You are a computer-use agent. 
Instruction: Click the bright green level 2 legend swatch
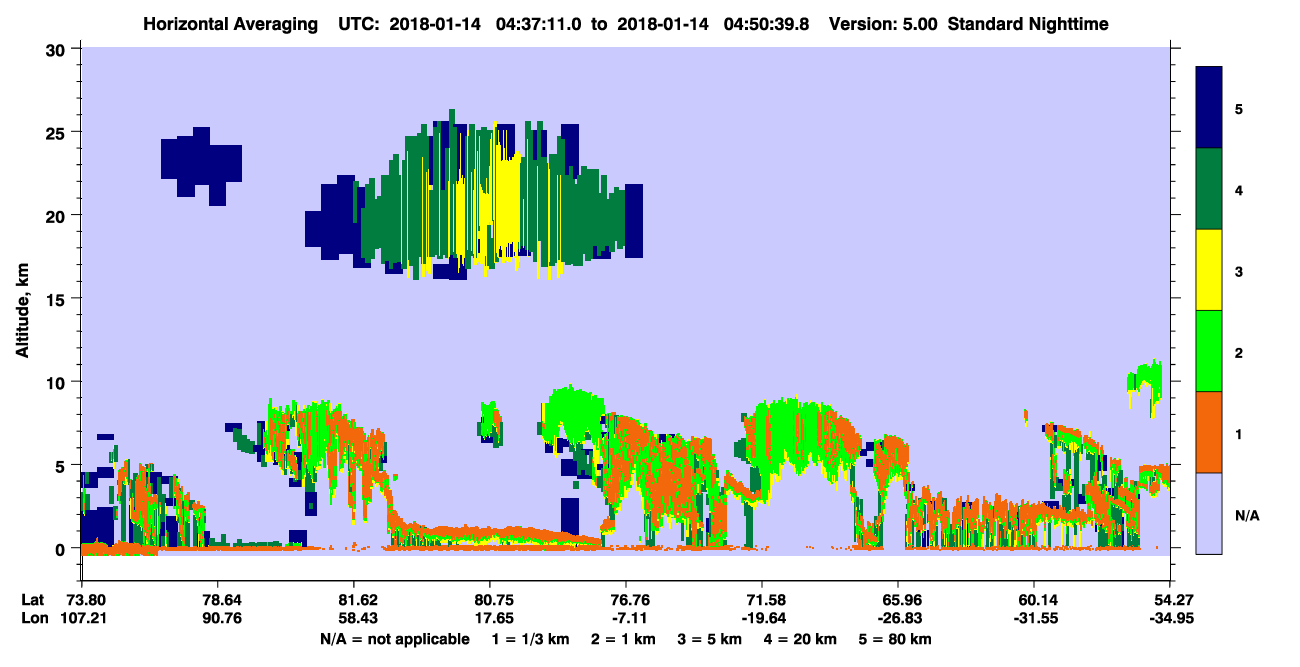point(1209,350)
